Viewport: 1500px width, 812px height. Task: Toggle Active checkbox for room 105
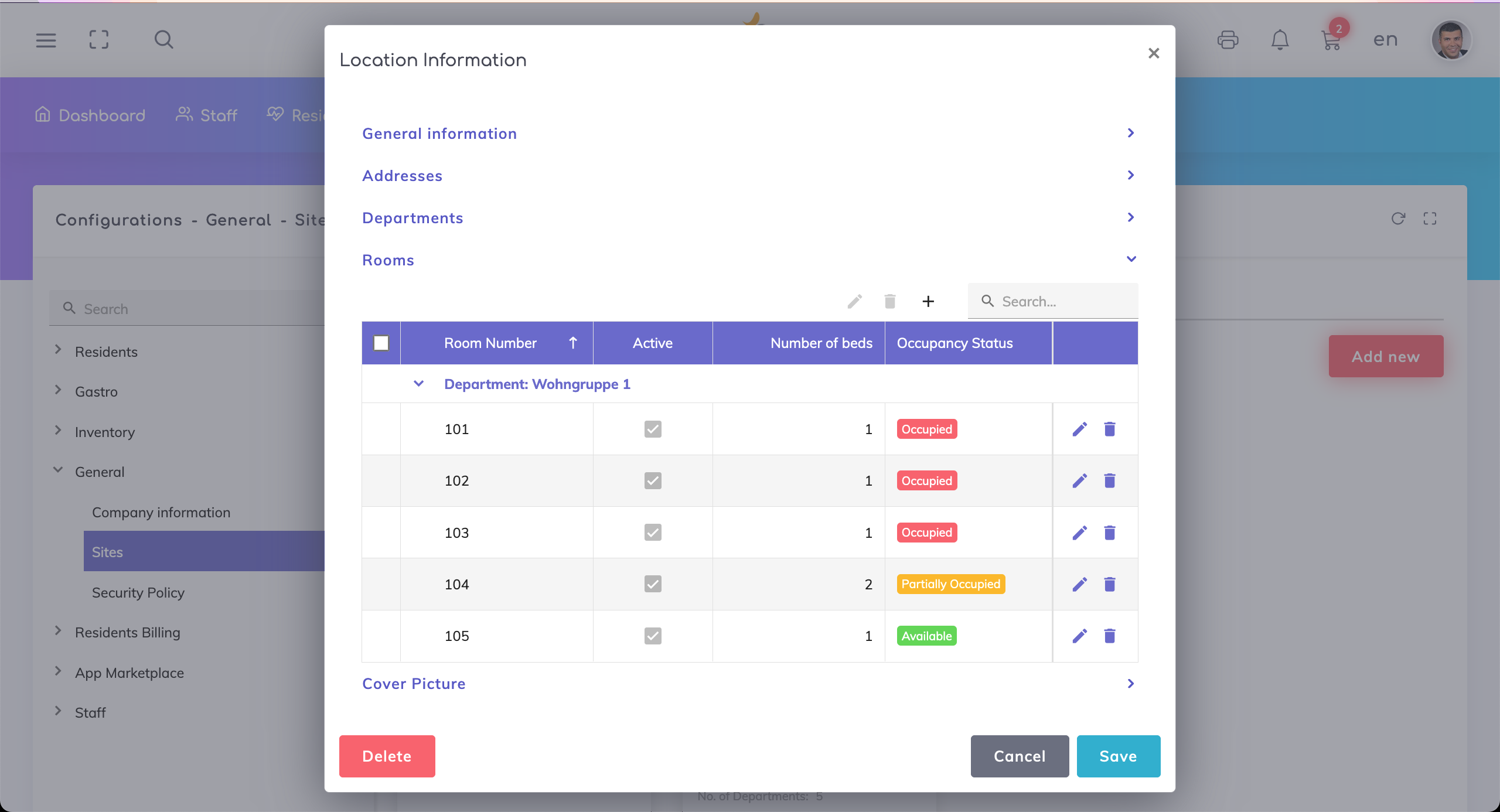point(653,636)
